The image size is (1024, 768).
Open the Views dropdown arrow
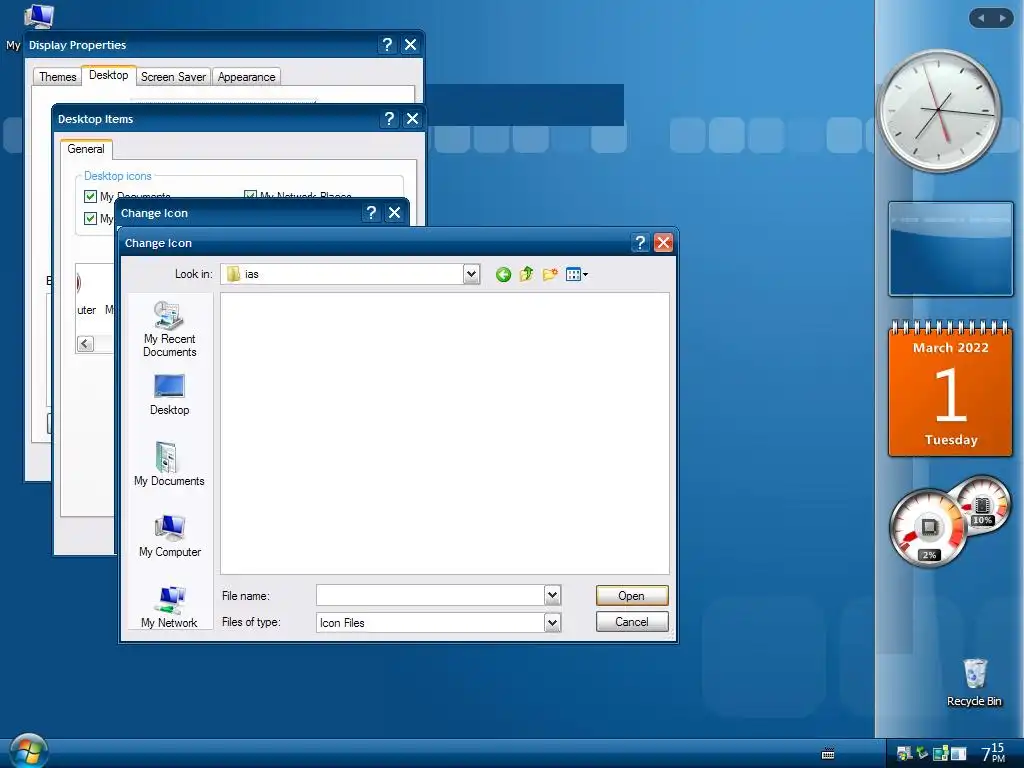tap(585, 275)
